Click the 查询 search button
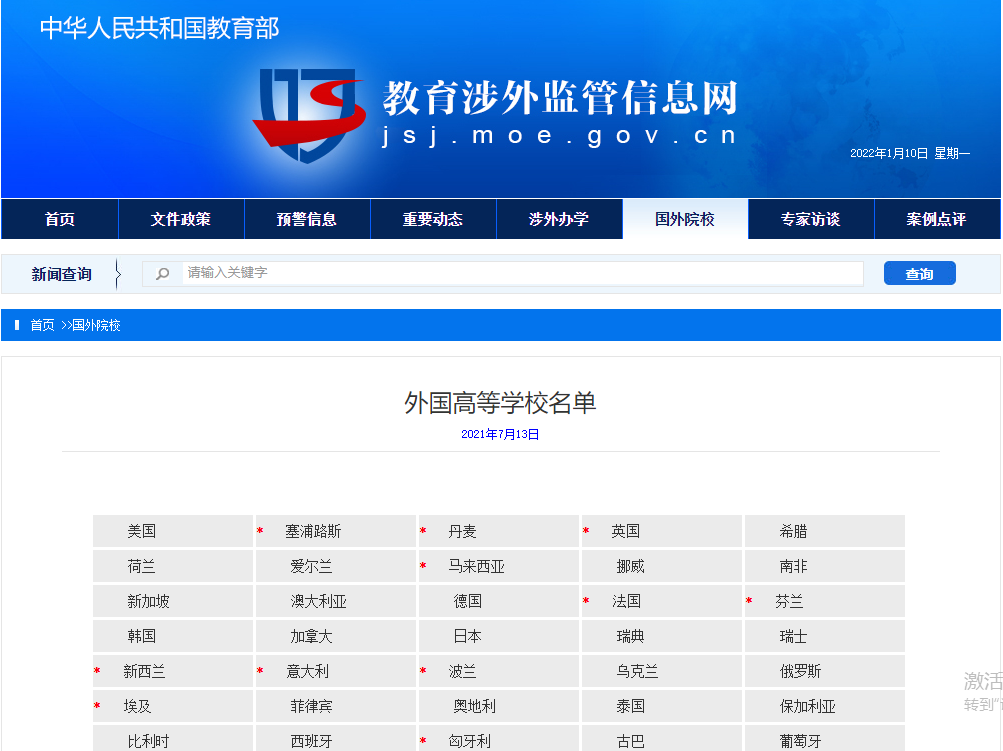This screenshot has height=751, width=1003. pos(920,273)
